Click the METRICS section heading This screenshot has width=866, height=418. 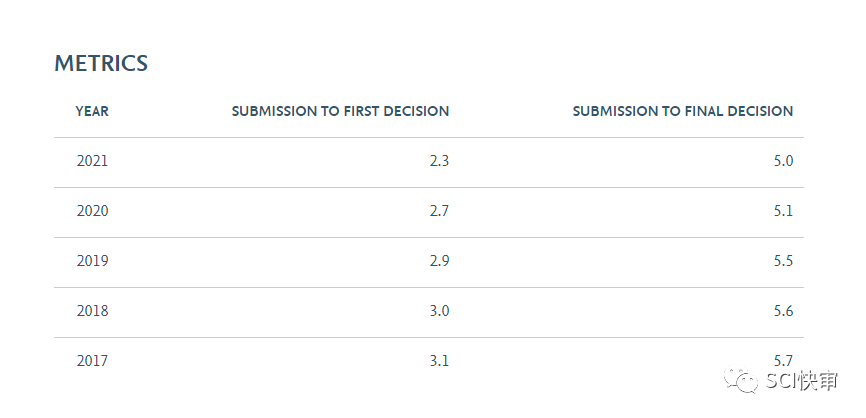click(101, 64)
